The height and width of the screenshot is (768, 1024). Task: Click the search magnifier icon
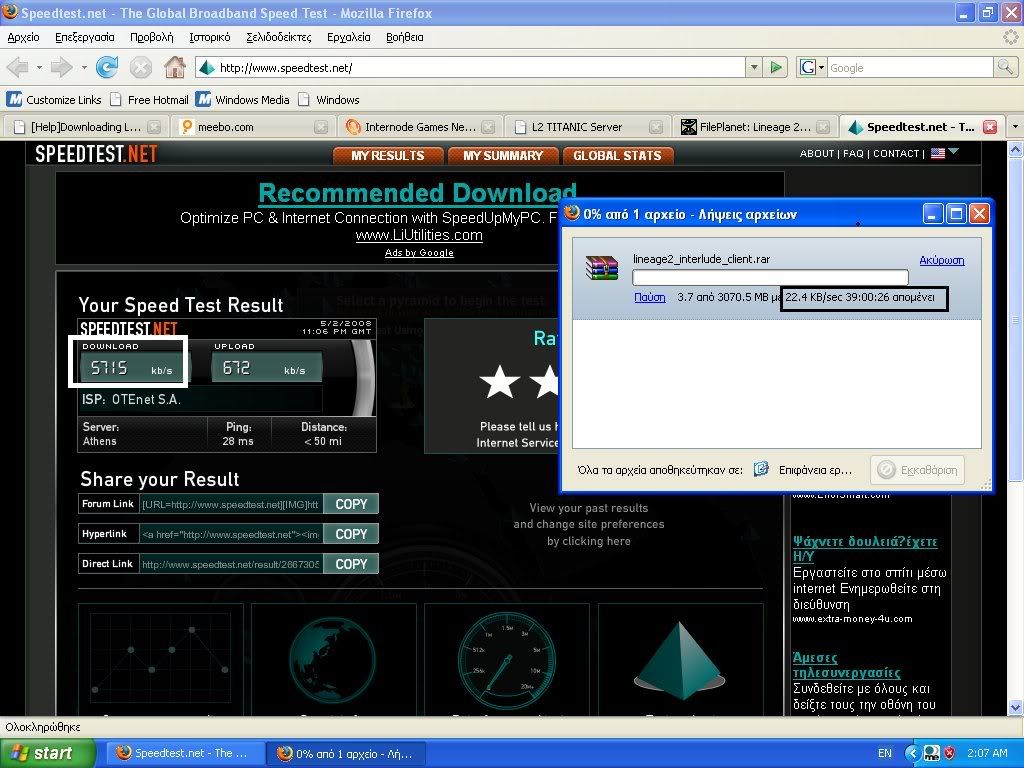tap(1005, 68)
